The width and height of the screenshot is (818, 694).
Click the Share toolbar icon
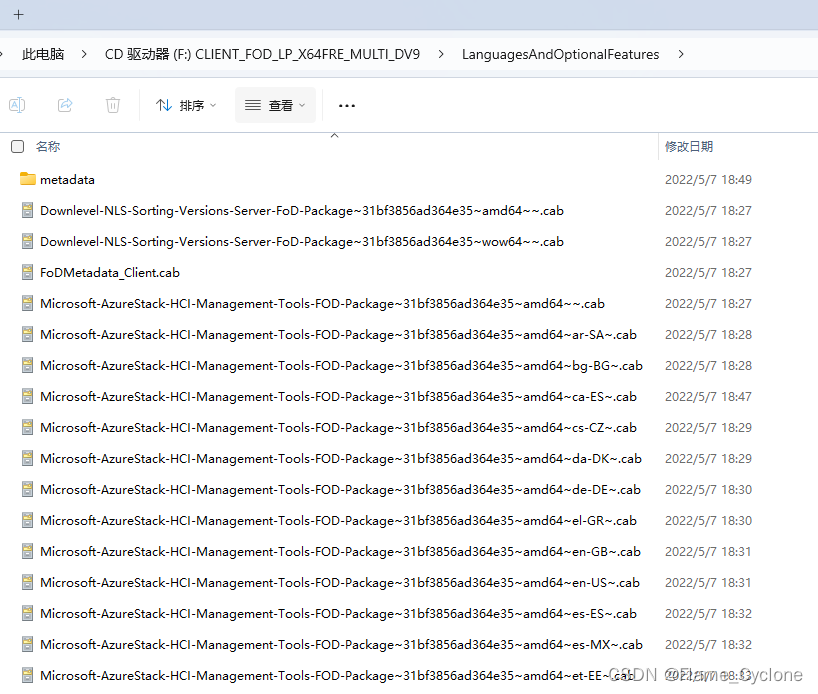pyautogui.click(x=65, y=105)
